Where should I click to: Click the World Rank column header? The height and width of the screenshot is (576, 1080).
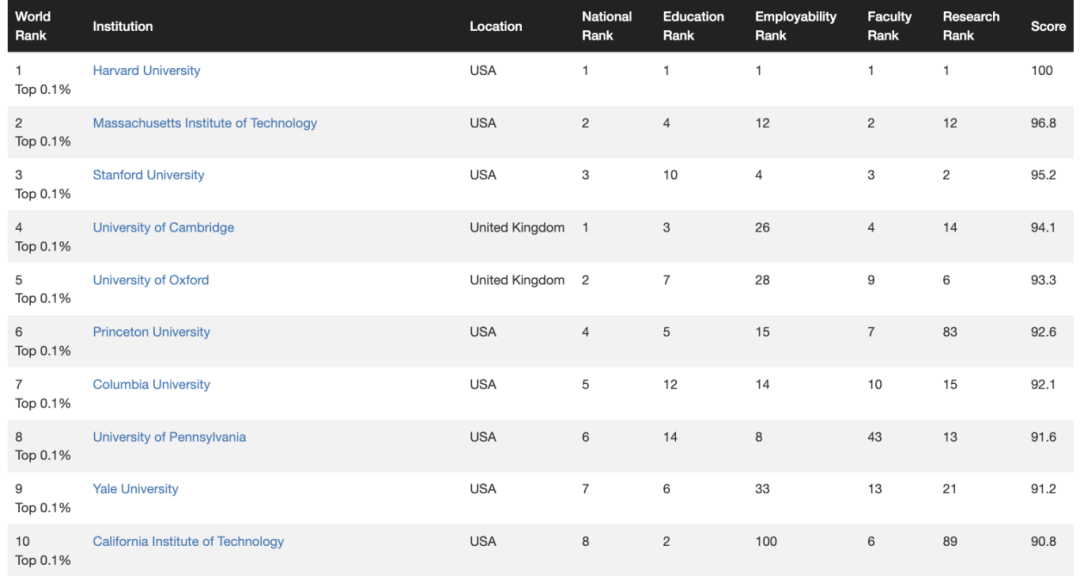tap(33, 26)
